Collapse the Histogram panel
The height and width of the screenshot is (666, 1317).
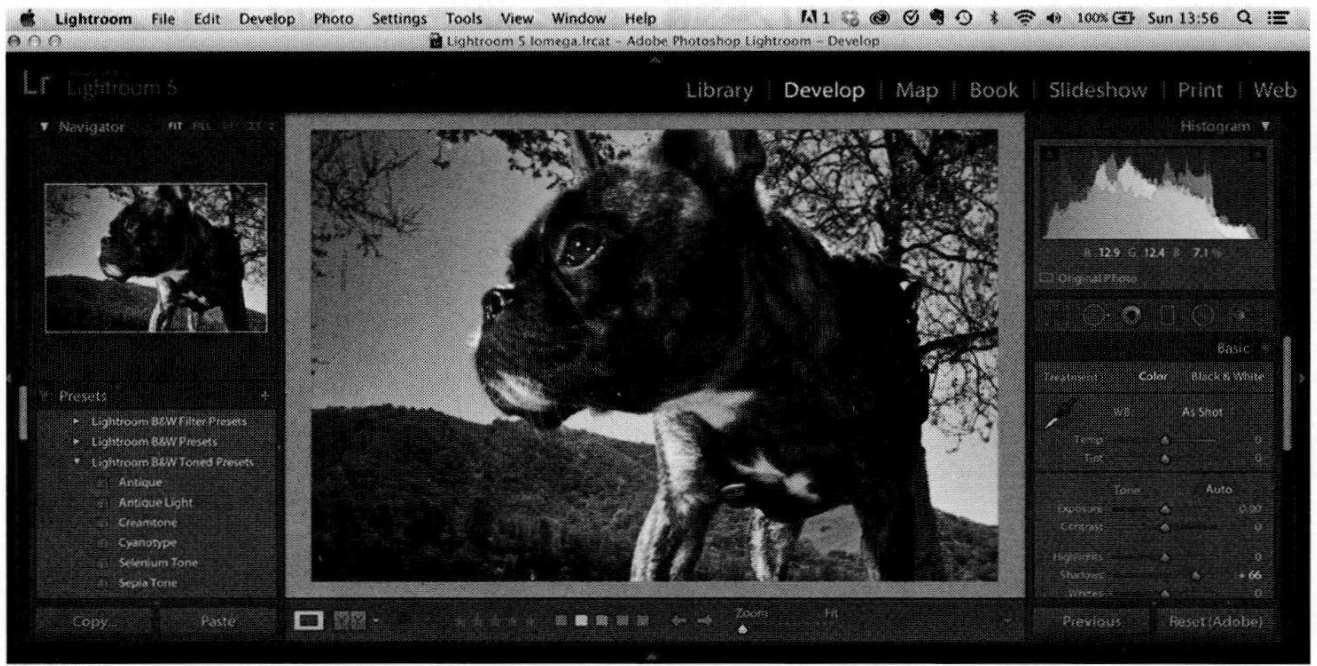[1266, 127]
